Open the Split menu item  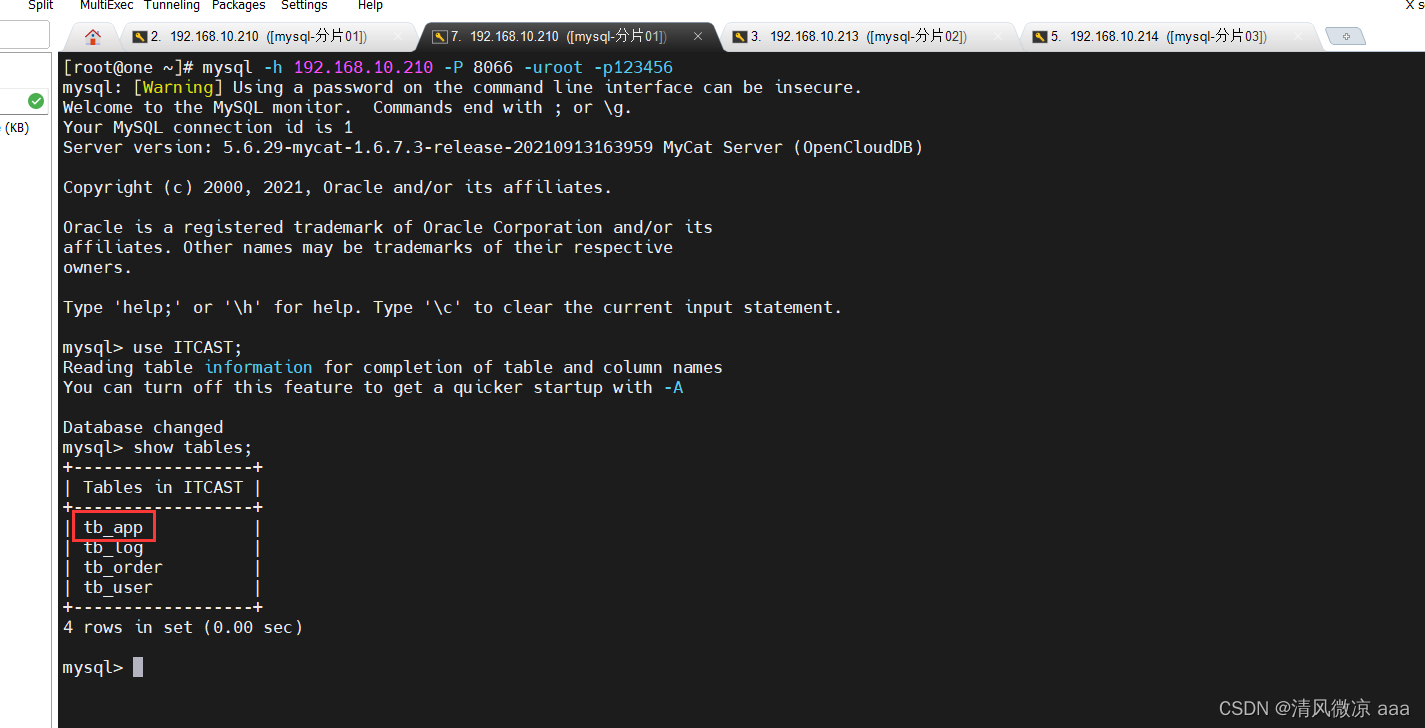coord(41,5)
